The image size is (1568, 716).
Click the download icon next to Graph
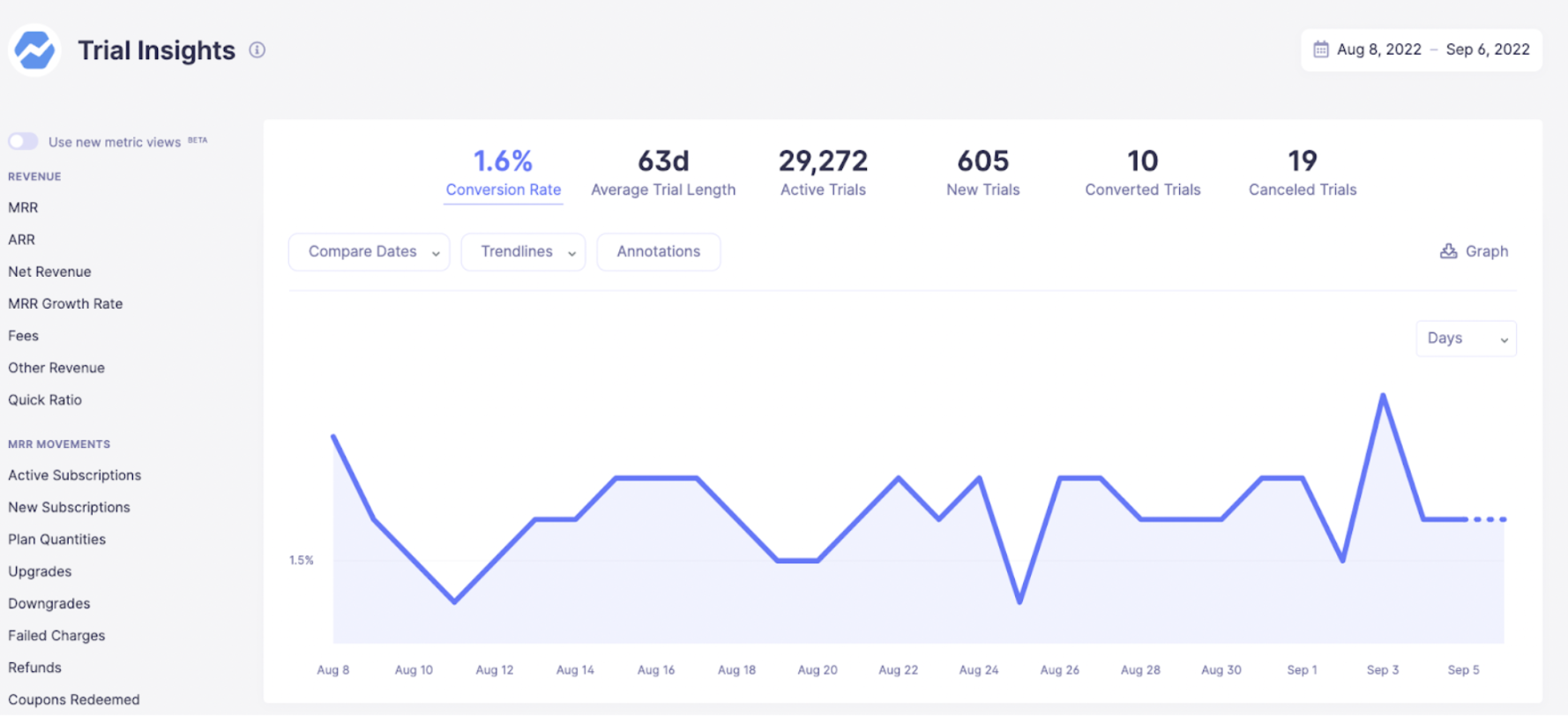point(1448,251)
